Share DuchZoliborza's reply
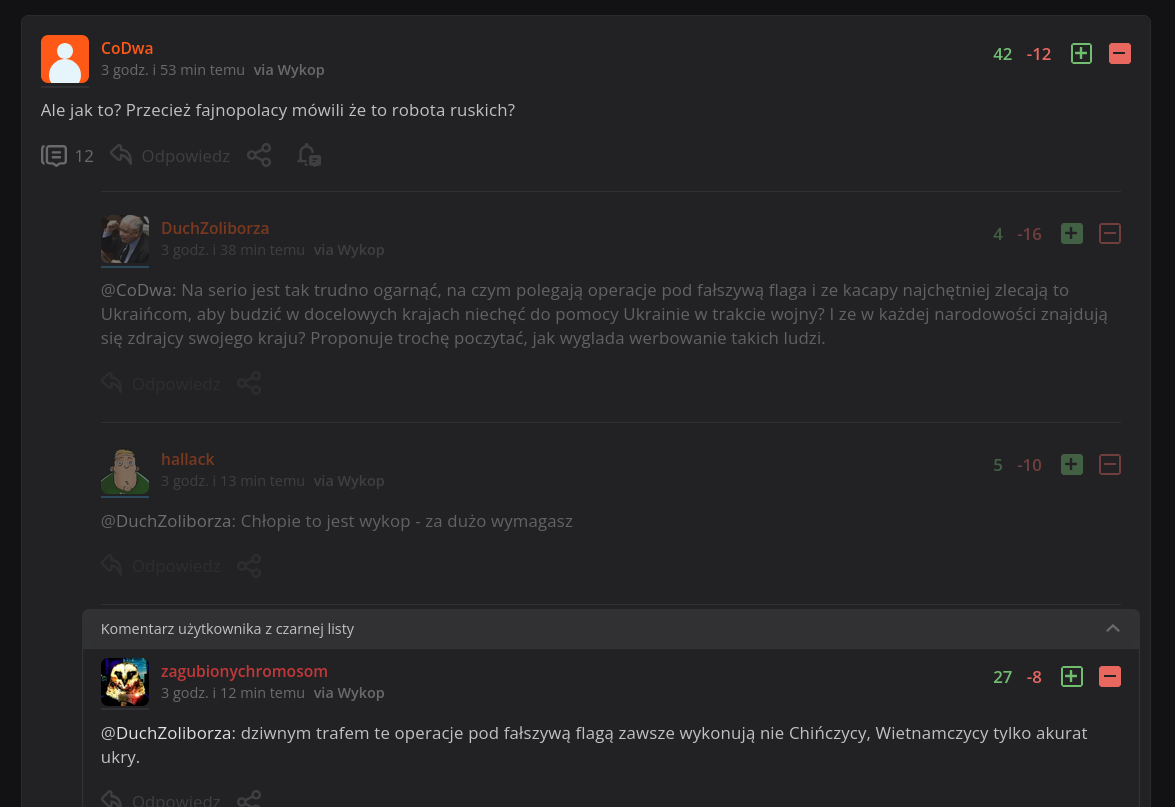This screenshot has width=1175, height=807. coord(249,384)
